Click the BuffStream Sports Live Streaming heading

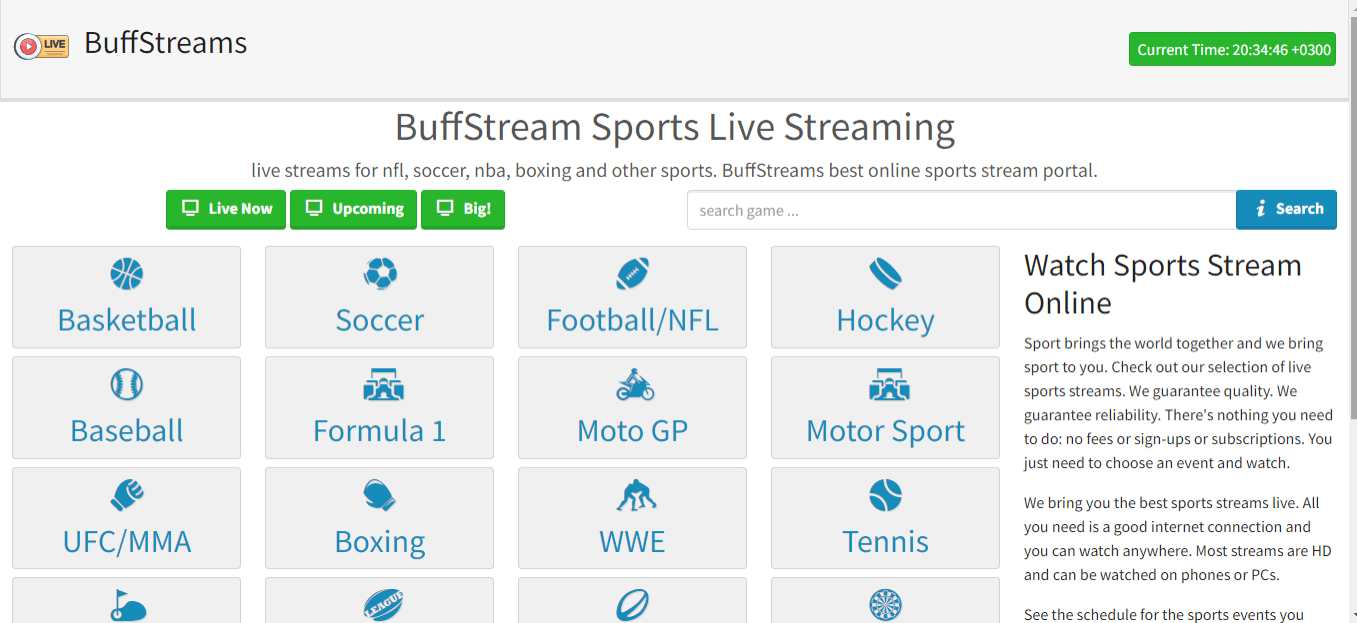point(675,128)
